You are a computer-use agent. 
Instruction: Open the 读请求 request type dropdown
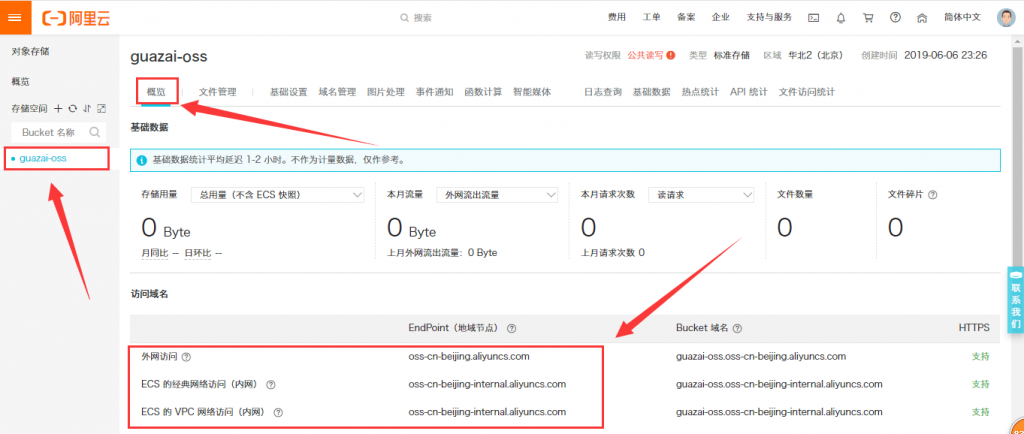pyautogui.click(x=701, y=194)
